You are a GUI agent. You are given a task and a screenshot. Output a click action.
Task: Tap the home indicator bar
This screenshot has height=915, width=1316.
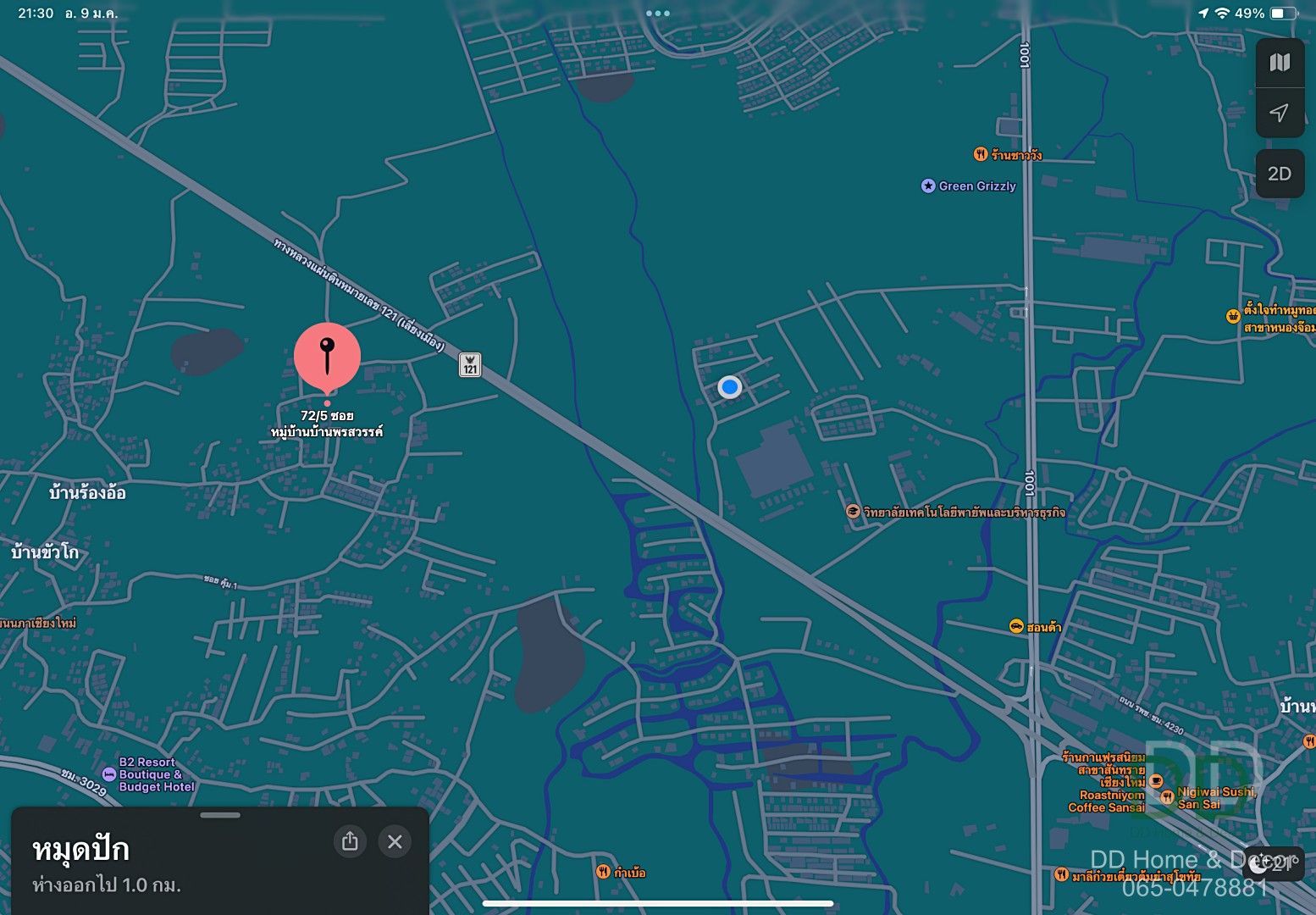[x=658, y=904]
